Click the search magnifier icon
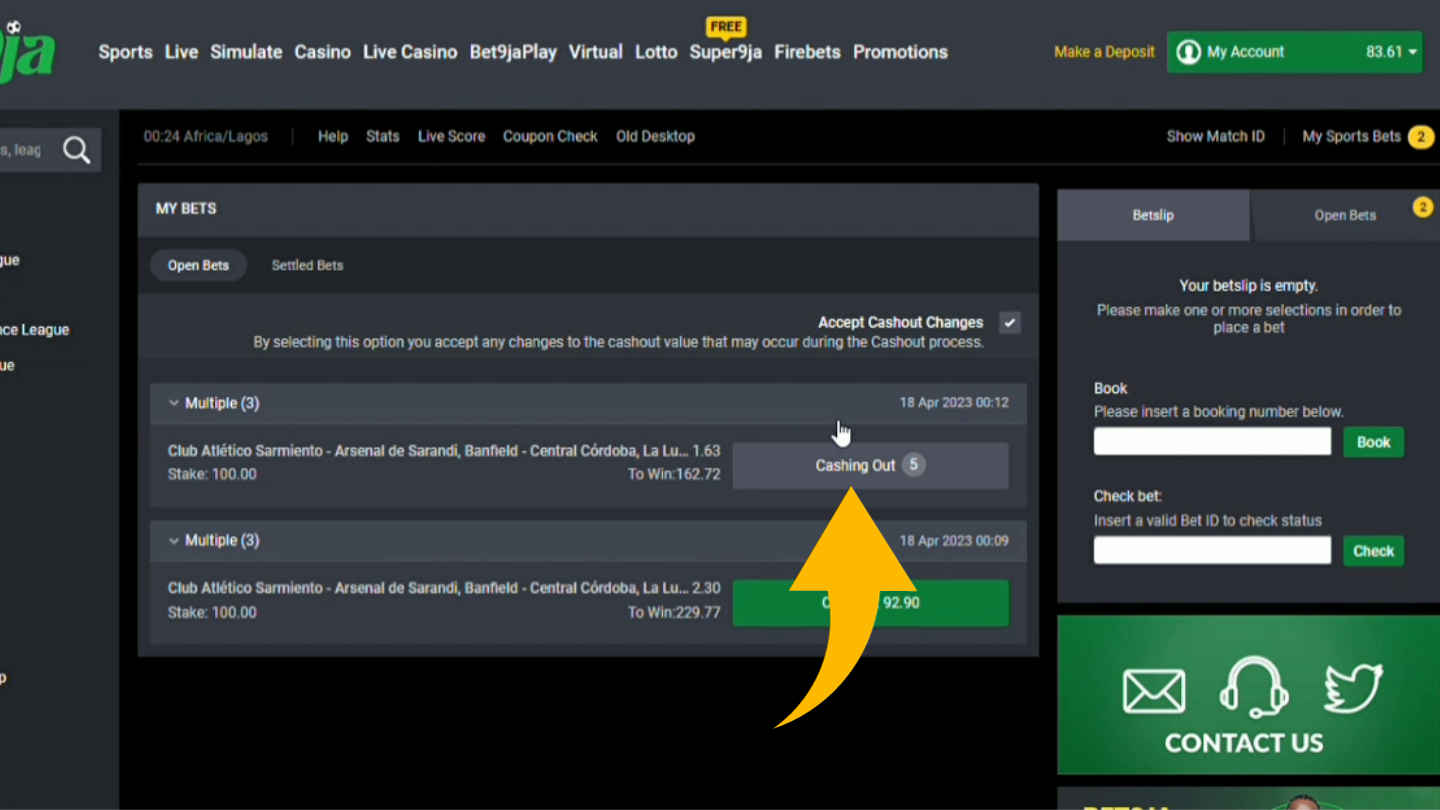This screenshot has height=810, width=1440. coord(77,150)
